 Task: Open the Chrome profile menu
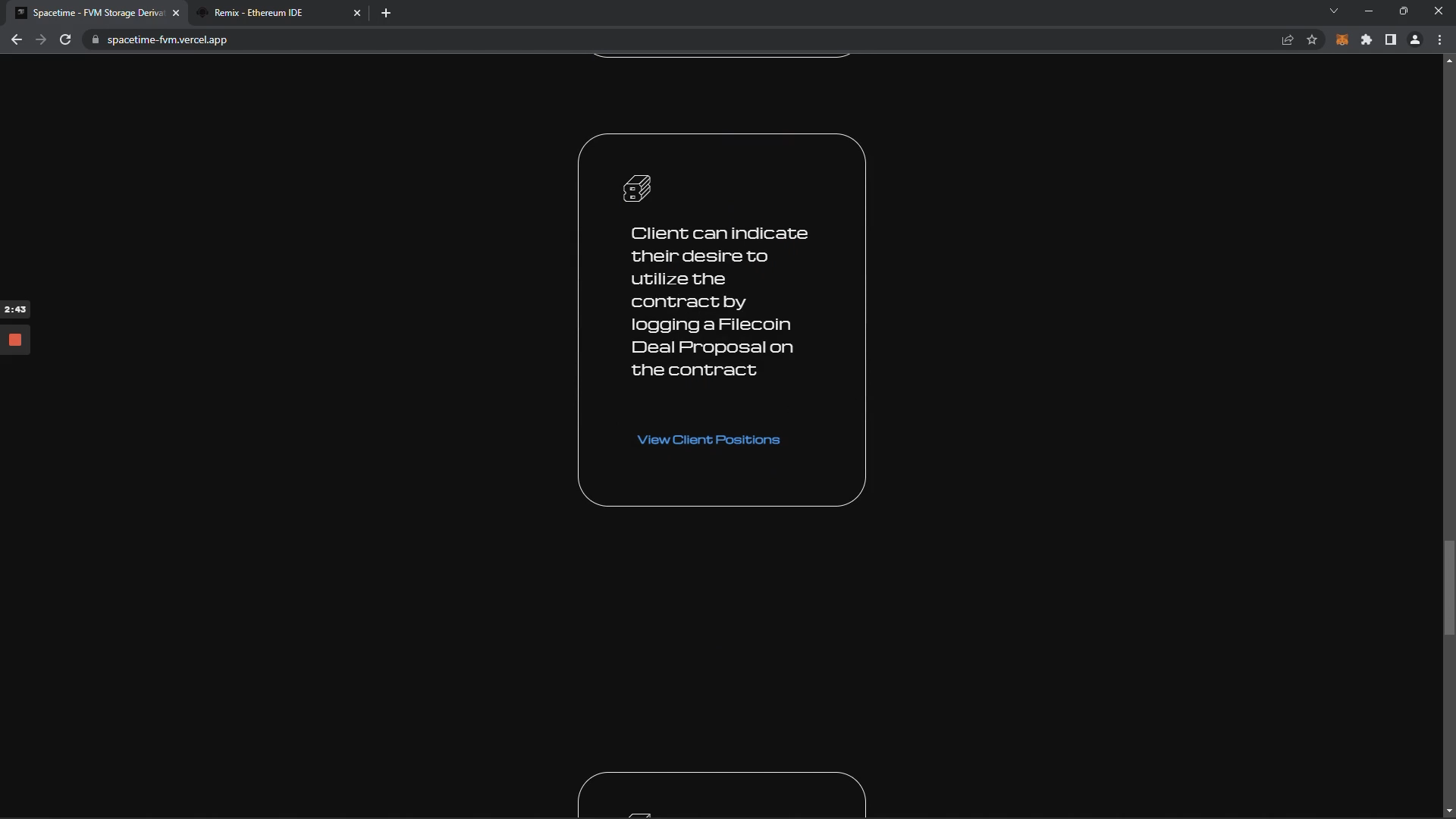[x=1415, y=39]
